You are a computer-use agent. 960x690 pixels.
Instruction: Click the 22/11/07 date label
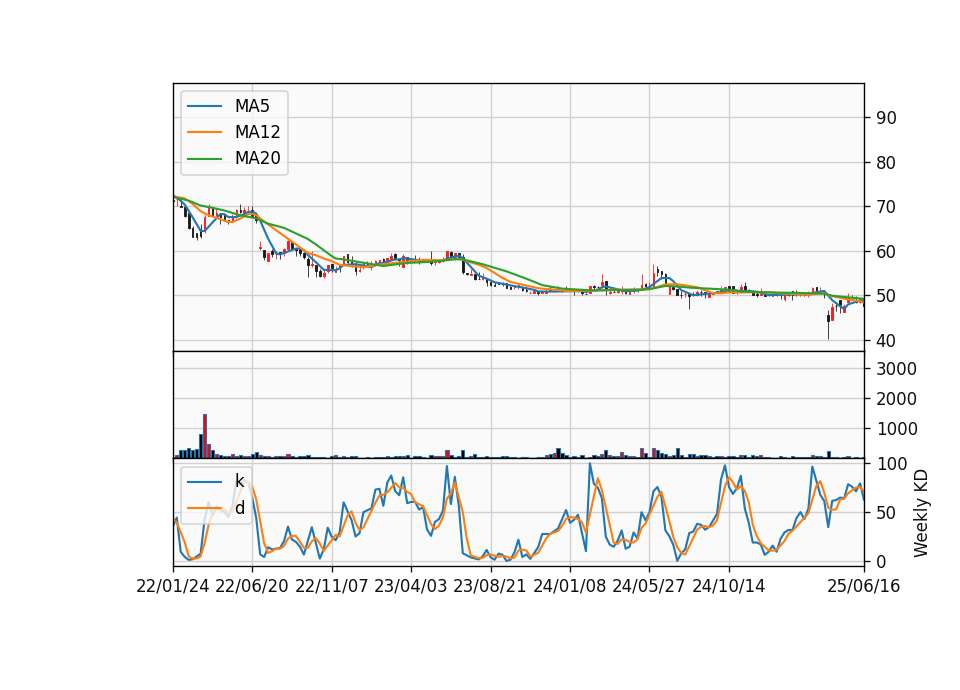click(332, 586)
